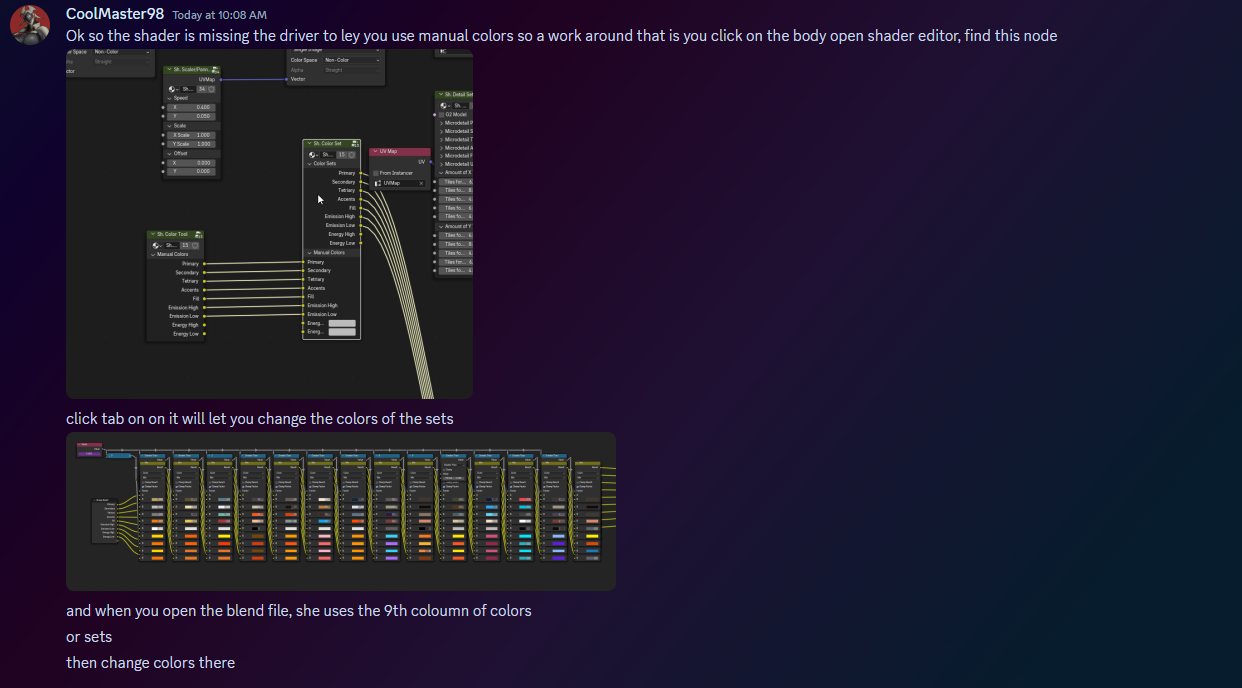
Task: Open the datablock sphere icon in Sh. Color Set
Action: click(x=313, y=154)
